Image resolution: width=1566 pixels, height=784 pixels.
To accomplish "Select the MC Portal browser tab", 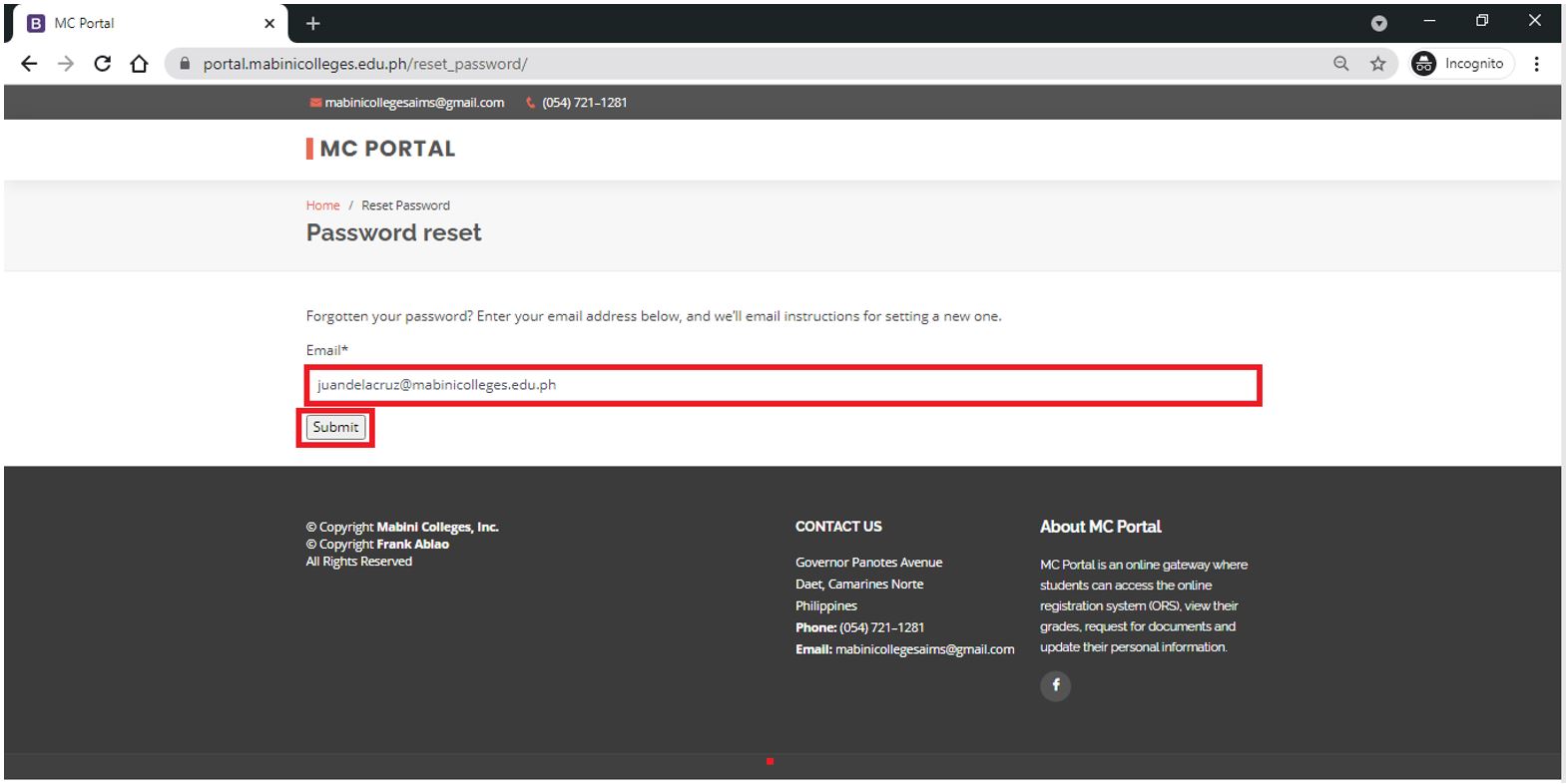I will [140, 23].
